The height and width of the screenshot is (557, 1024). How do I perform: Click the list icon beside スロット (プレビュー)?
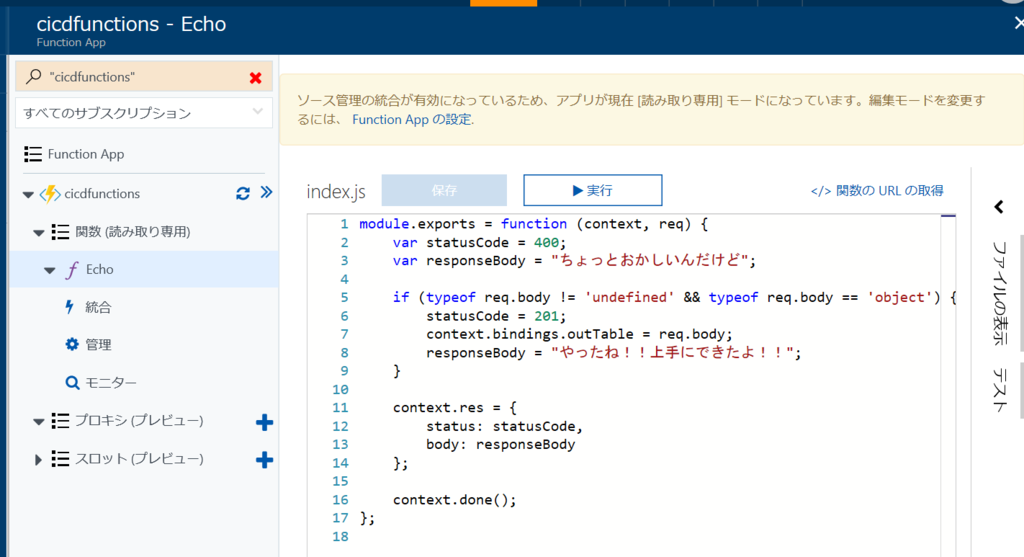click(60, 459)
